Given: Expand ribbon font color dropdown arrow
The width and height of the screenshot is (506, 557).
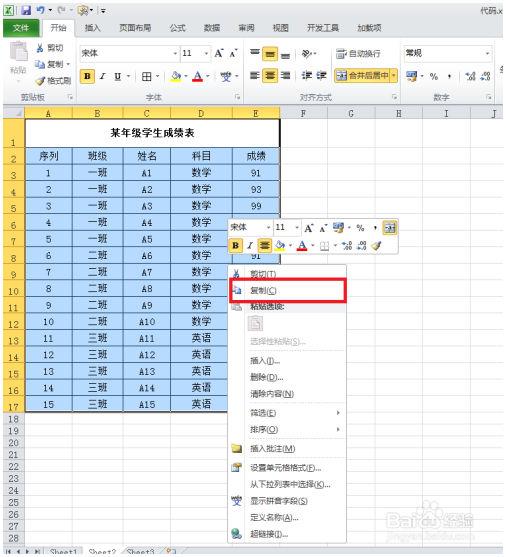Looking at the screenshot, I should point(208,76).
